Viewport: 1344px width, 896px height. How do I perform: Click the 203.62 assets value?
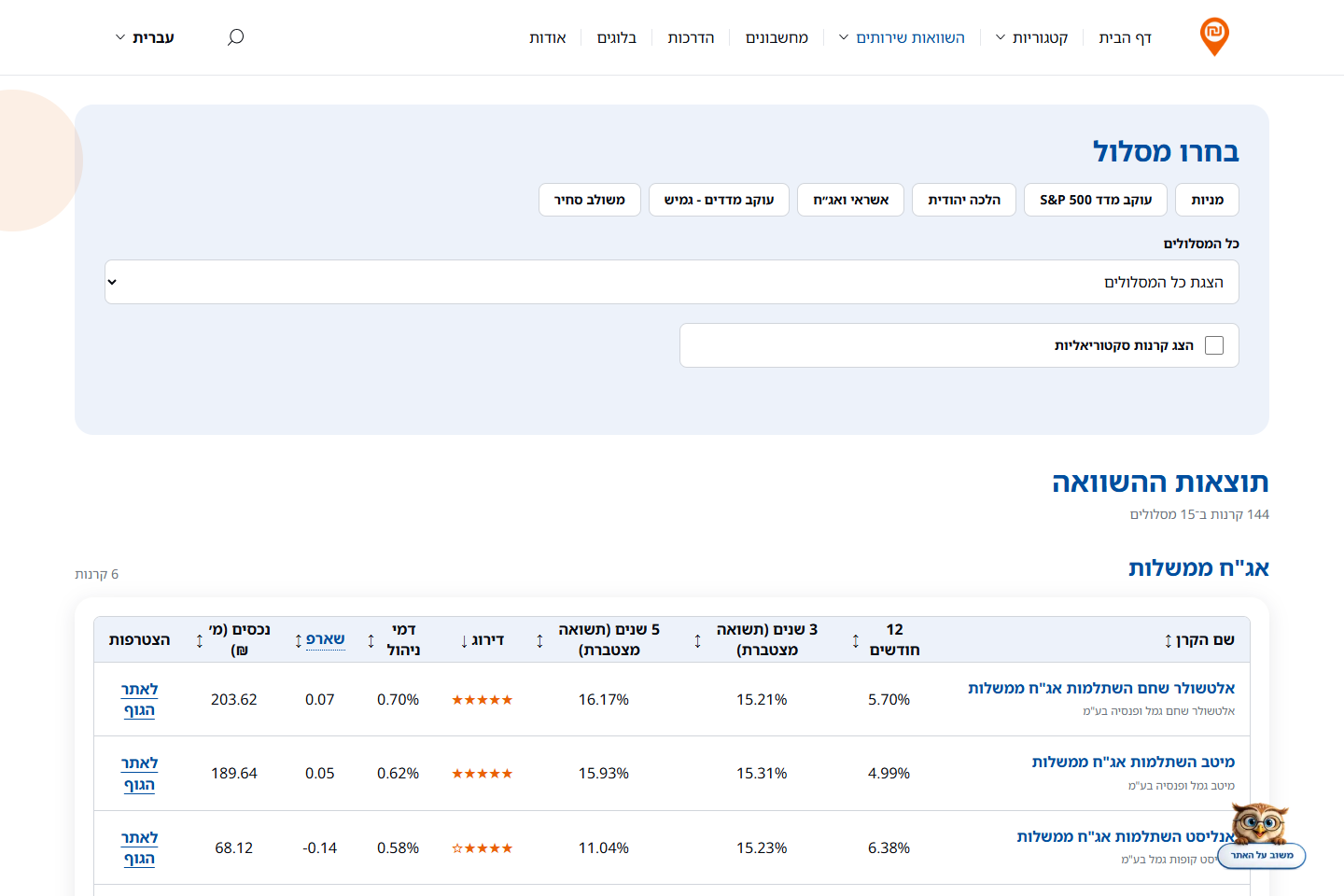[x=233, y=699]
